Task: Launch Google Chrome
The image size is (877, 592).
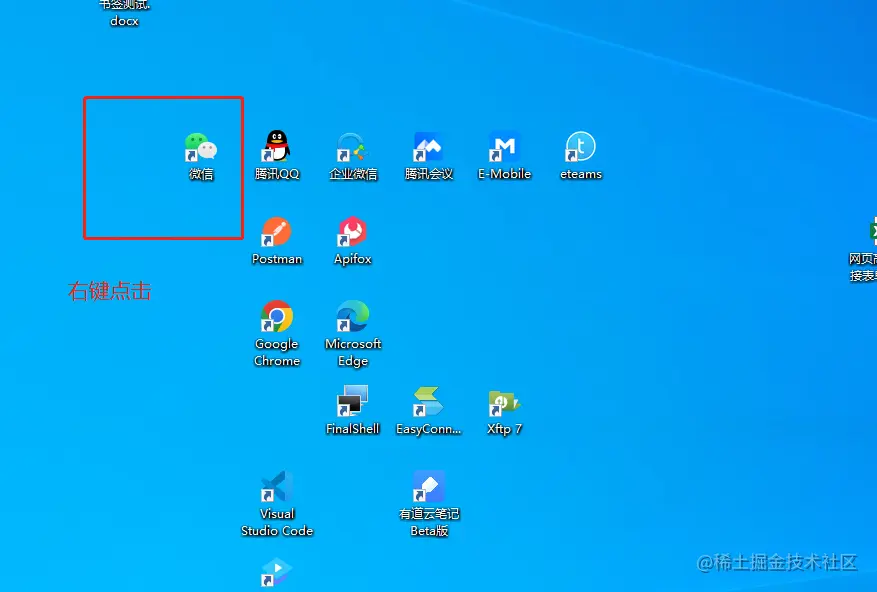Action: tap(277, 317)
